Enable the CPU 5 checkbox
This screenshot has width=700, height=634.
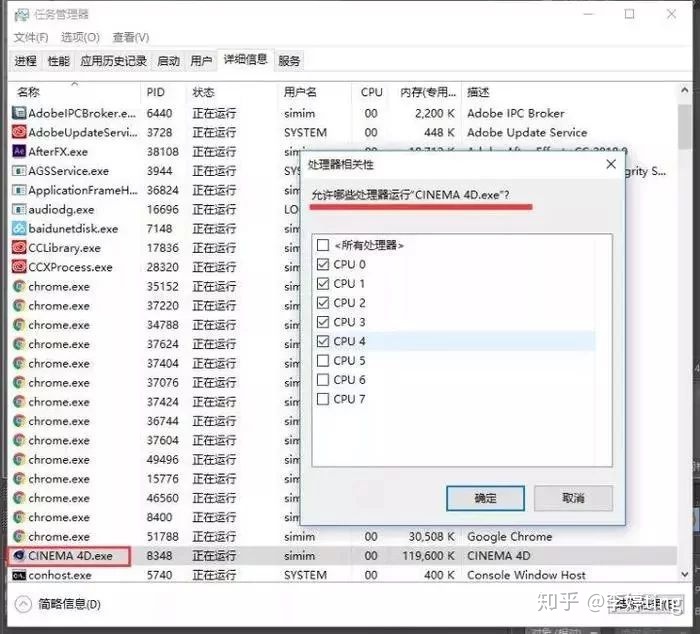323,360
